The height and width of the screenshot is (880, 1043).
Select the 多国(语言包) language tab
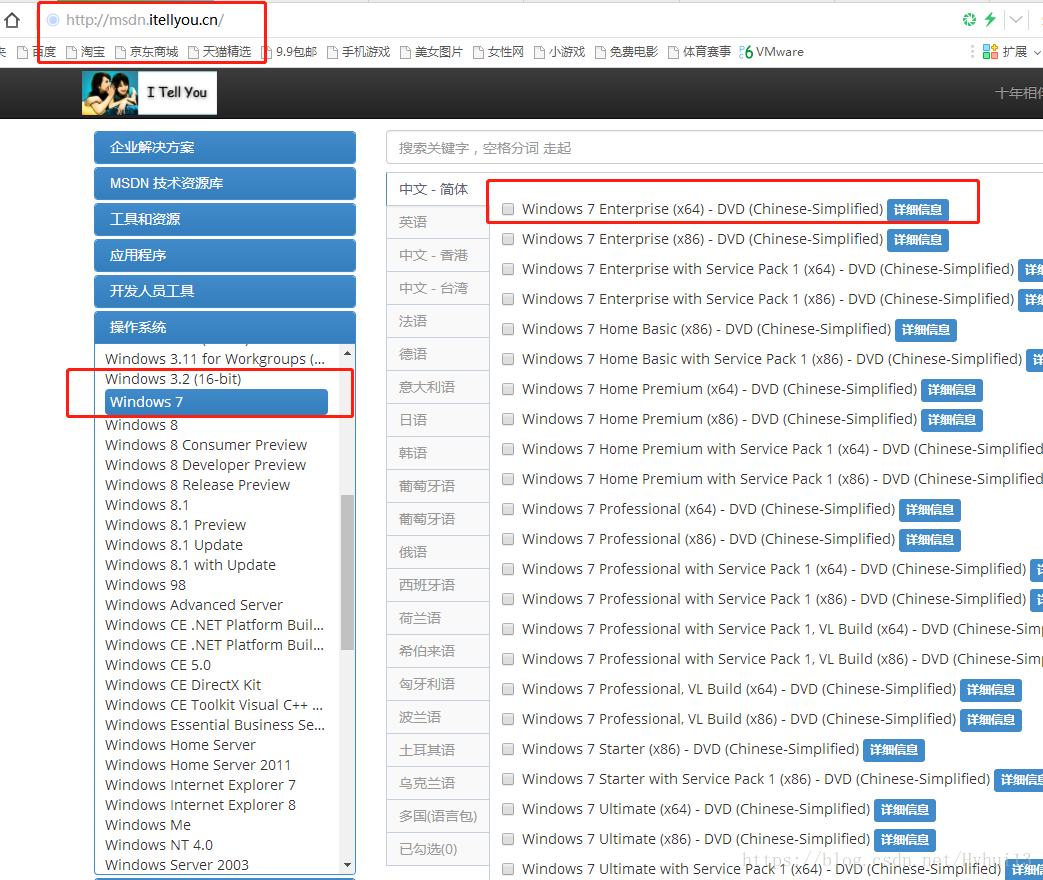(x=437, y=816)
